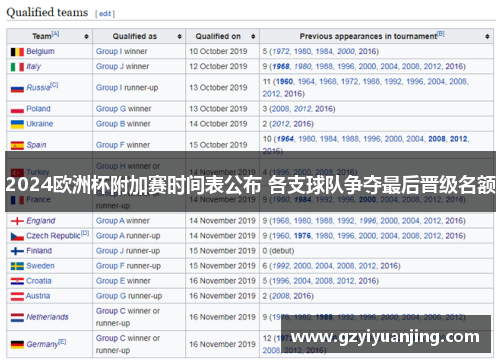Screen dimensions: 500x362
Task: Click the Spain flag icon
Action: tap(17, 145)
